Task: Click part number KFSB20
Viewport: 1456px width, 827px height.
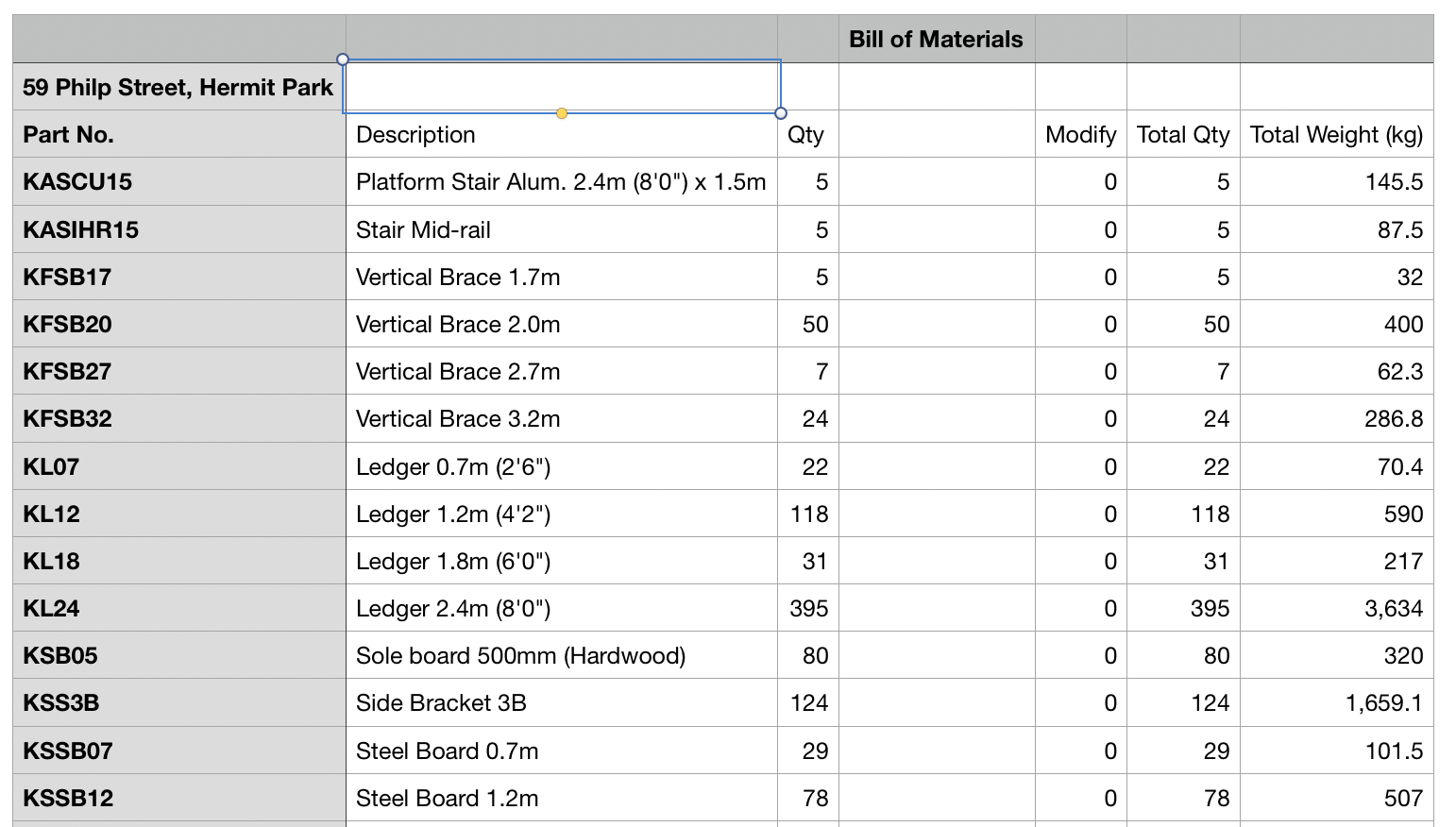Action: point(179,324)
